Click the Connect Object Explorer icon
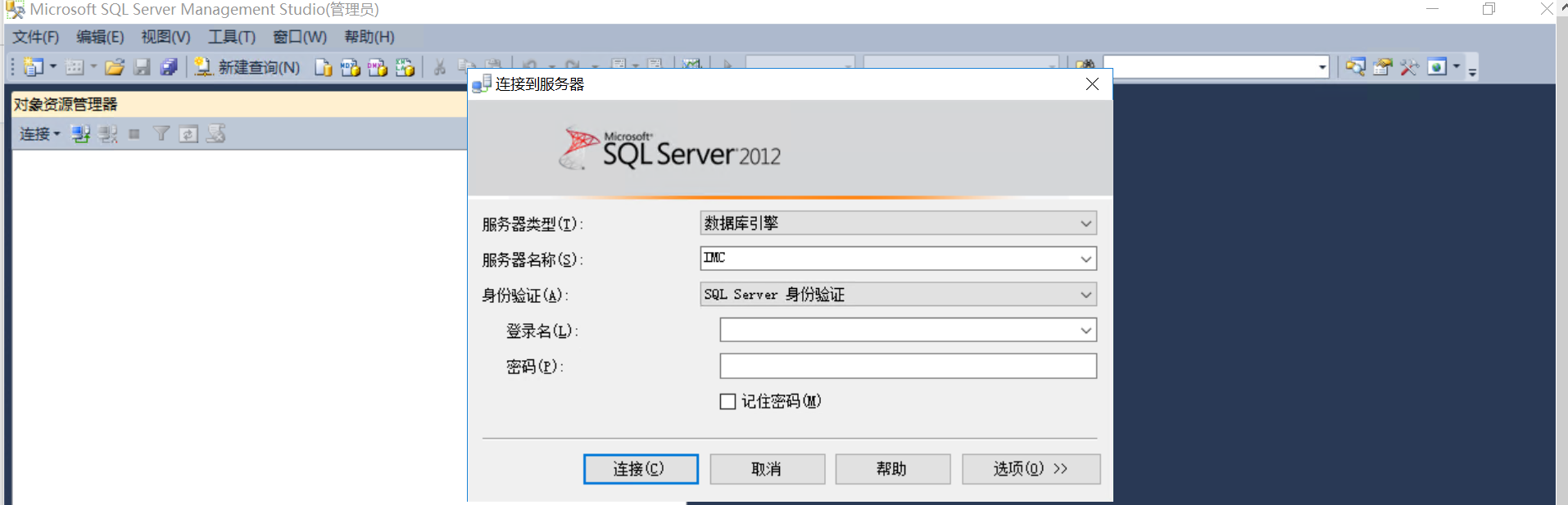Viewport: 1568px width, 505px height. 79,133
